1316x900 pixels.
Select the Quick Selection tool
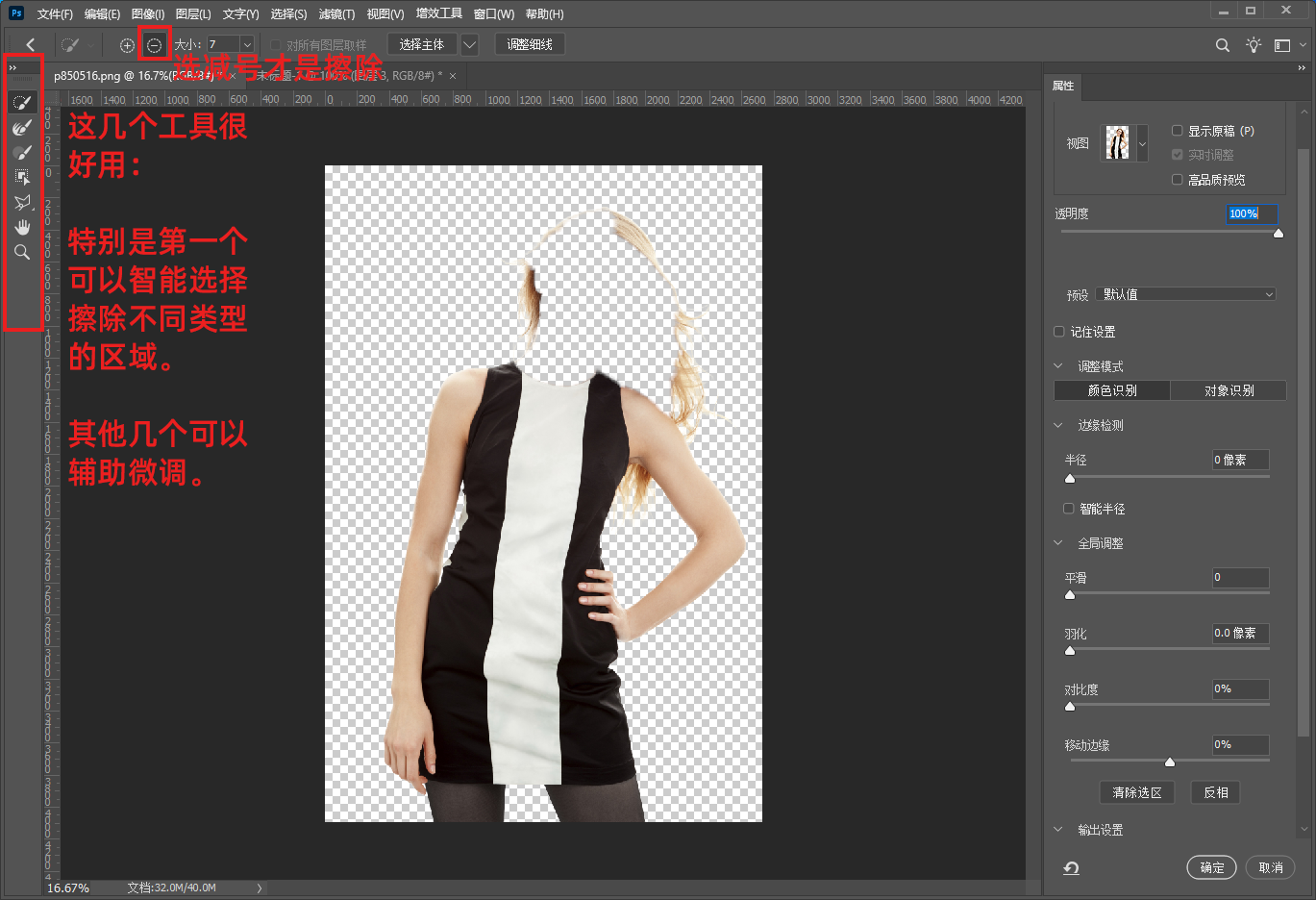(x=21, y=103)
